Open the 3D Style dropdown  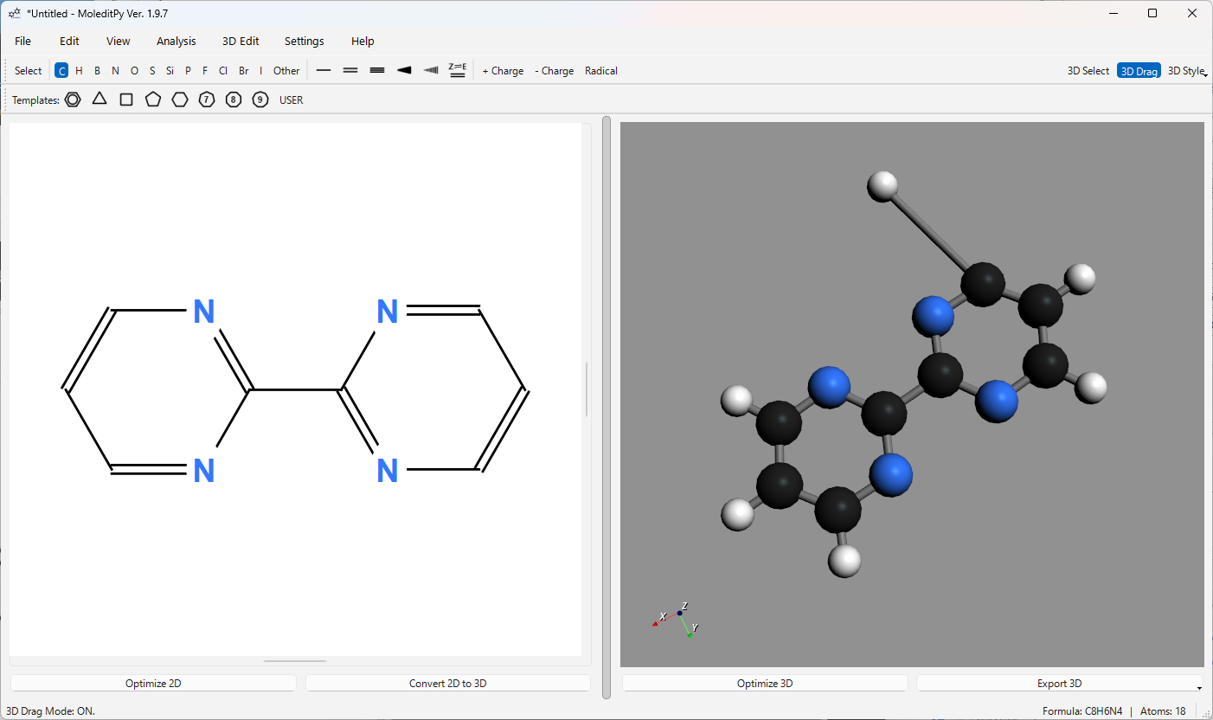1187,71
